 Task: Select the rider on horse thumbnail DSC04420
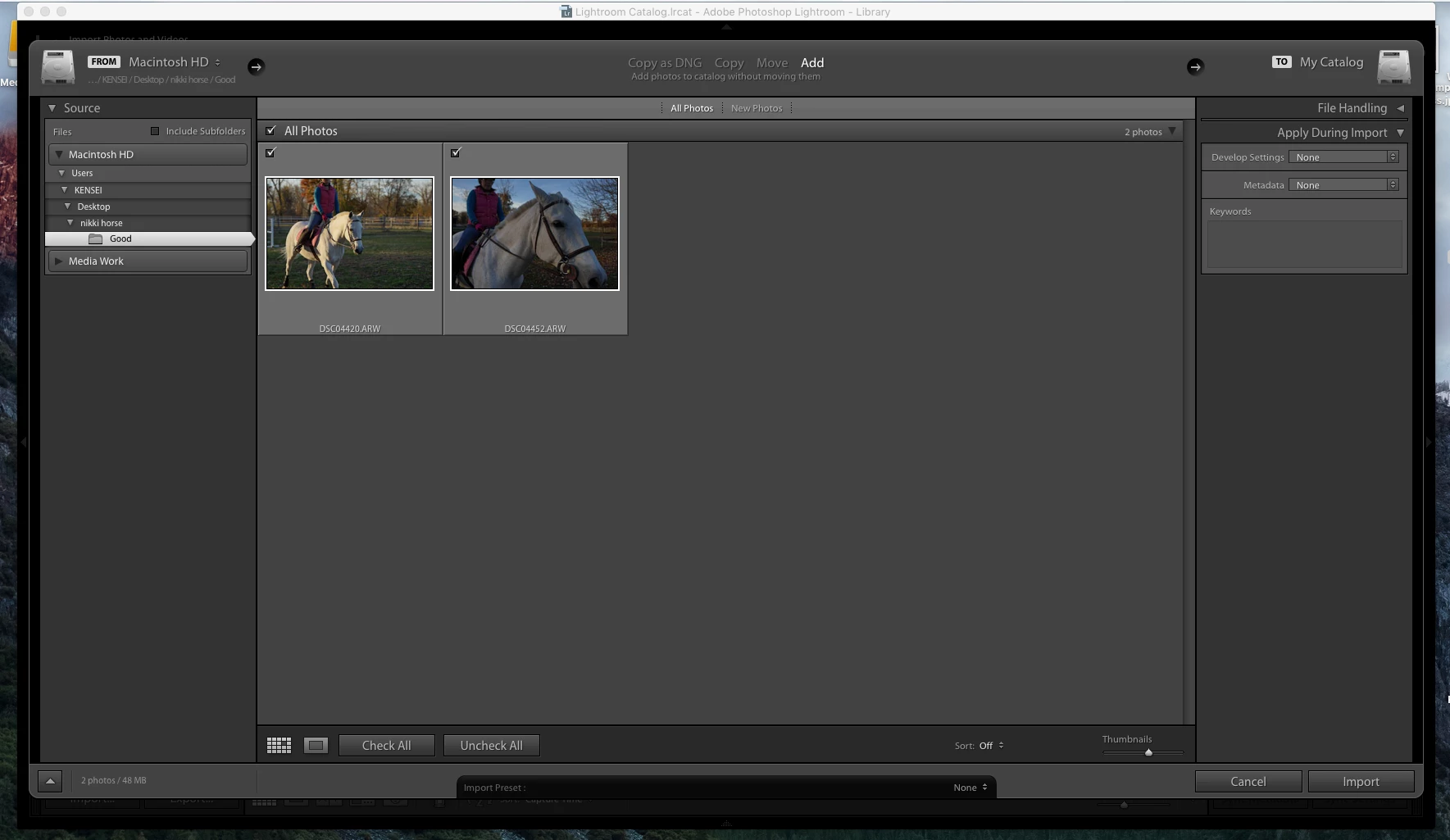pos(349,234)
